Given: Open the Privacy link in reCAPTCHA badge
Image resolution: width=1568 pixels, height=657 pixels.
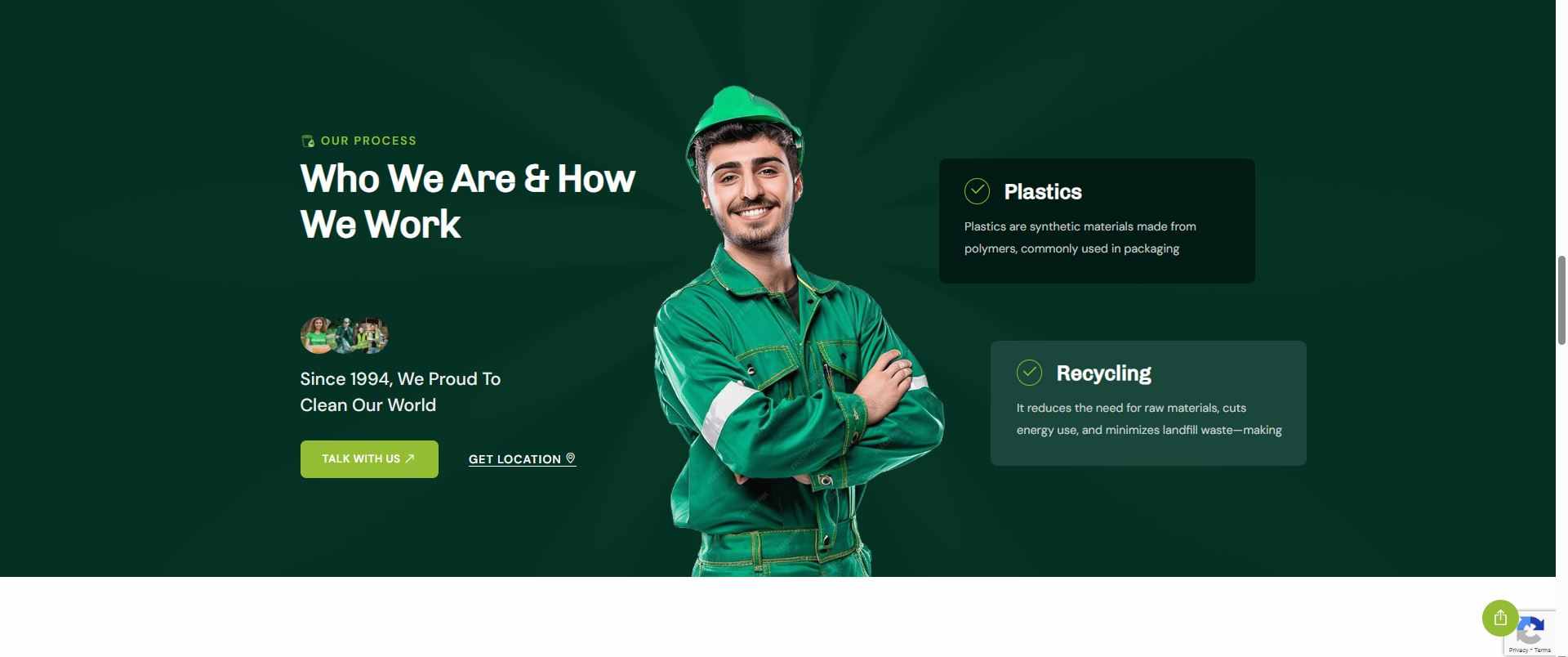Looking at the screenshot, I should pyautogui.click(x=1518, y=650).
